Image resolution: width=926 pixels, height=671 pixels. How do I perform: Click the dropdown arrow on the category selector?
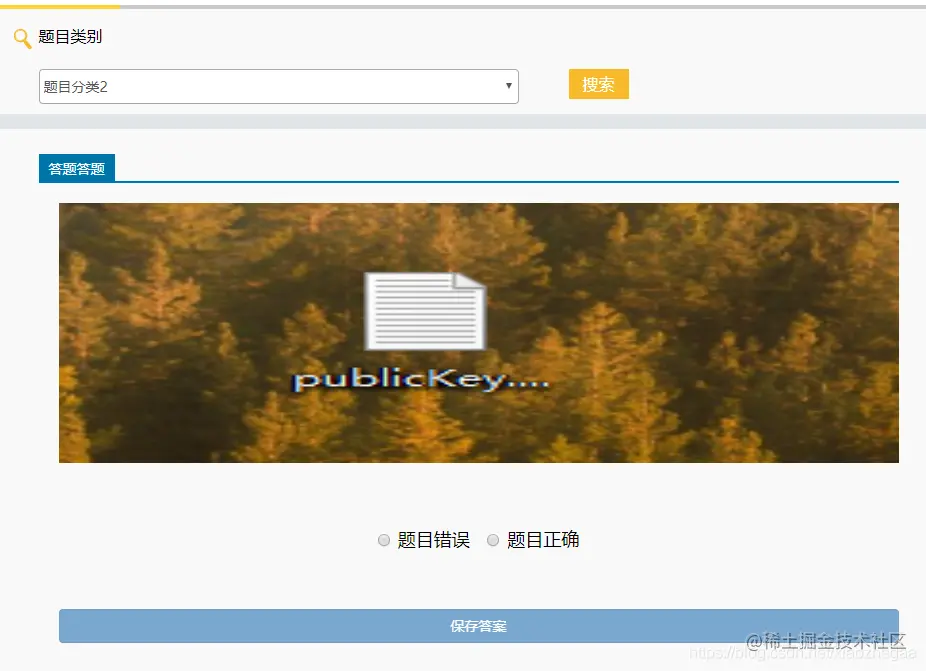coord(509,86)
